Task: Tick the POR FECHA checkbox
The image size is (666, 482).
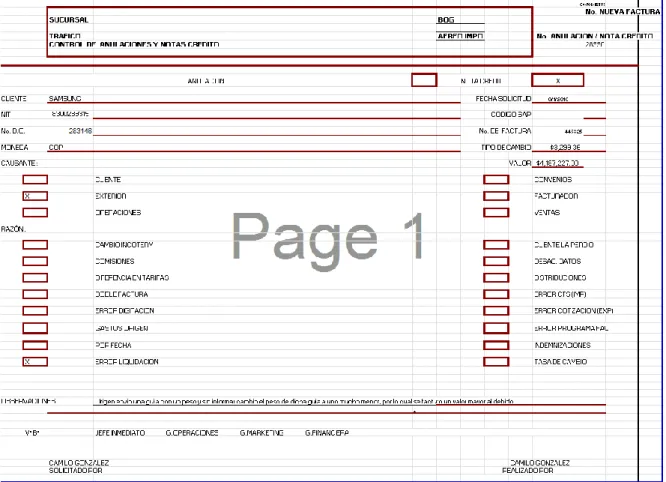Action: point(35,345)
